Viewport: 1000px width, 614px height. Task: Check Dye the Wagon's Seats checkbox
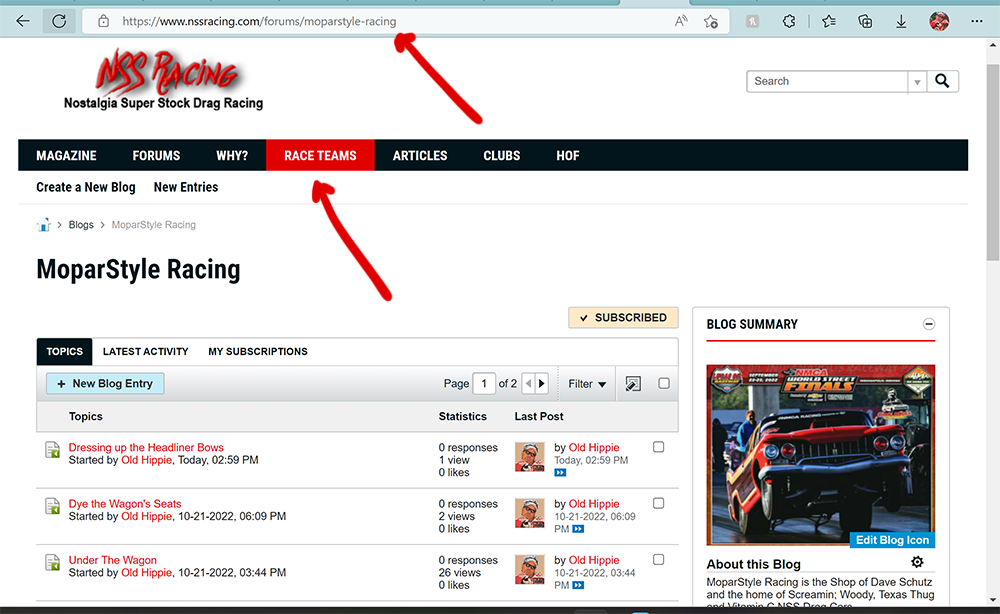point(659,503)
